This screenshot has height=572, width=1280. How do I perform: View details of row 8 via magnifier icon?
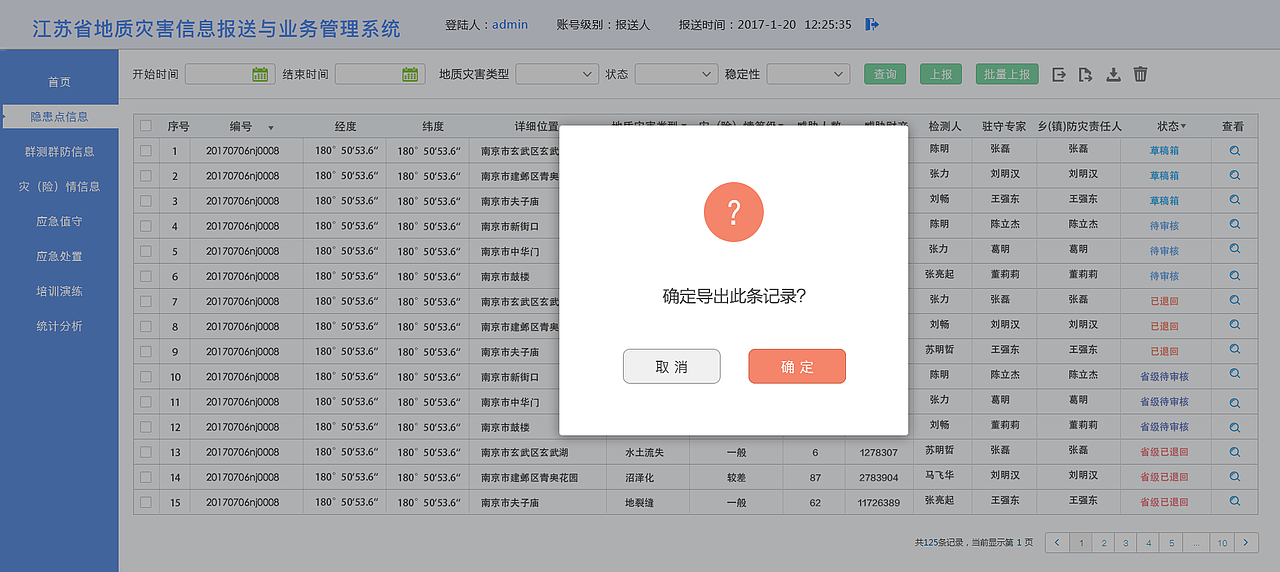[1235, 325]
